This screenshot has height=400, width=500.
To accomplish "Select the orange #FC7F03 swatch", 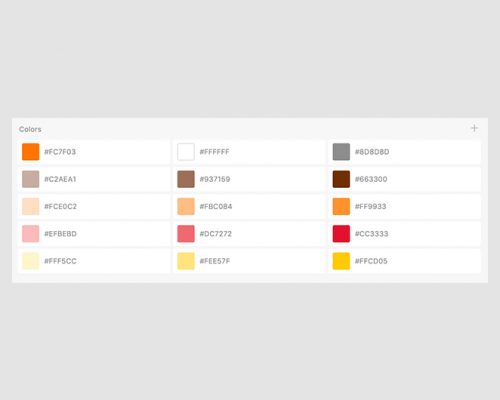I will [x=31, y=152].
